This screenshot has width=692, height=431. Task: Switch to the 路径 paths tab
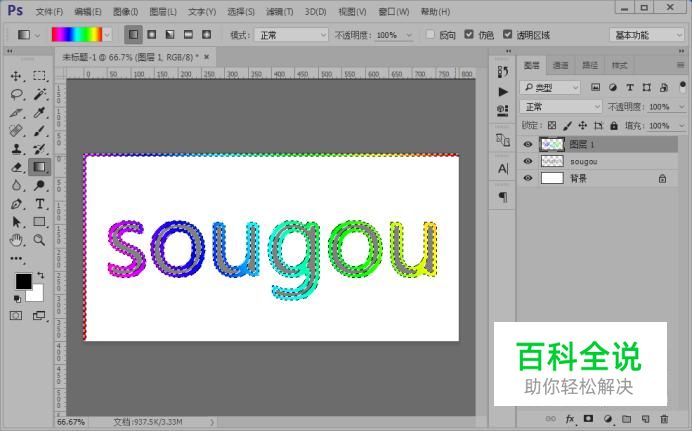pyautogui.click(x=590, y=65)
